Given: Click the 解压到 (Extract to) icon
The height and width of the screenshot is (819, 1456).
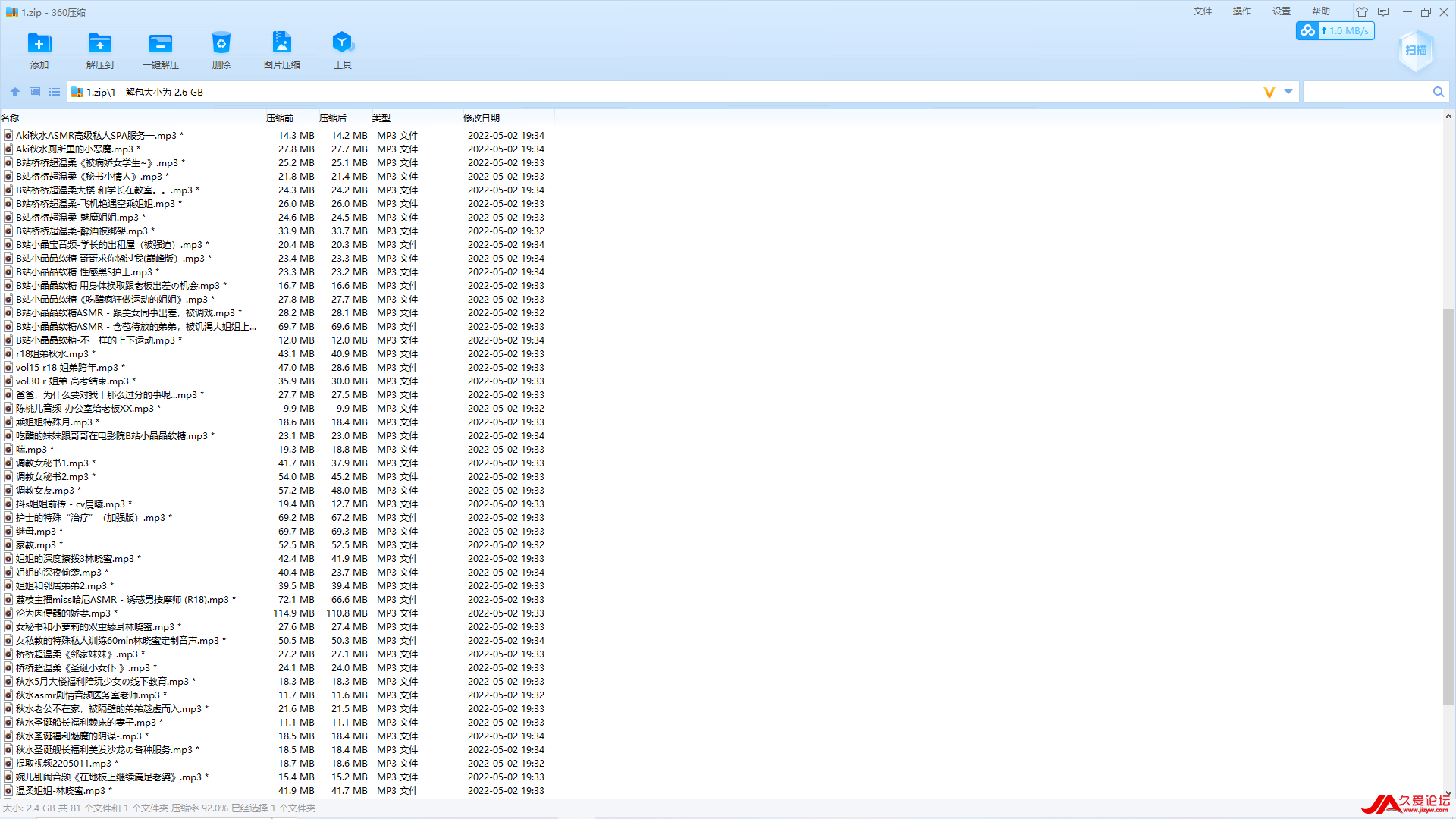Looking at the screenshot, I should 100,50.
